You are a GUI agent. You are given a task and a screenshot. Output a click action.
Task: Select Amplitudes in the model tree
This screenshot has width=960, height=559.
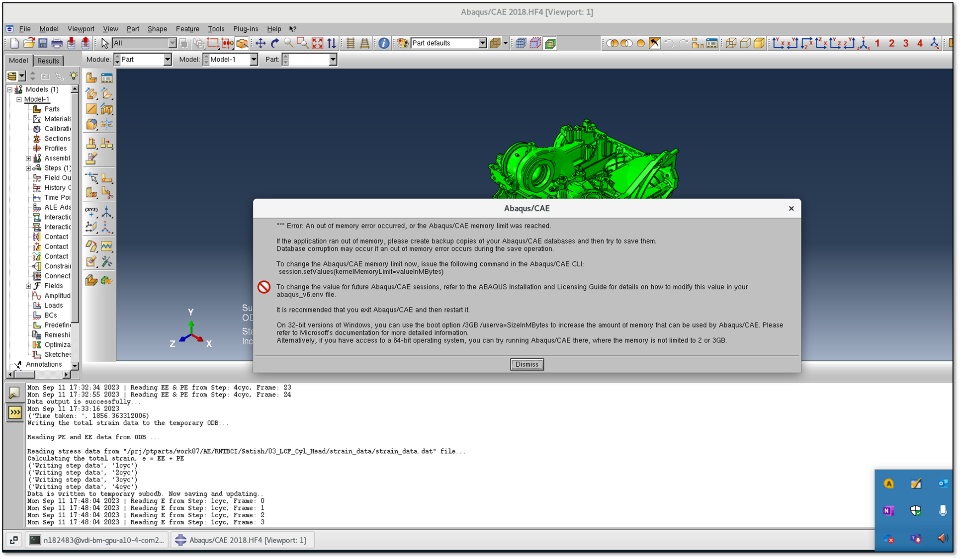pos(58,296)
